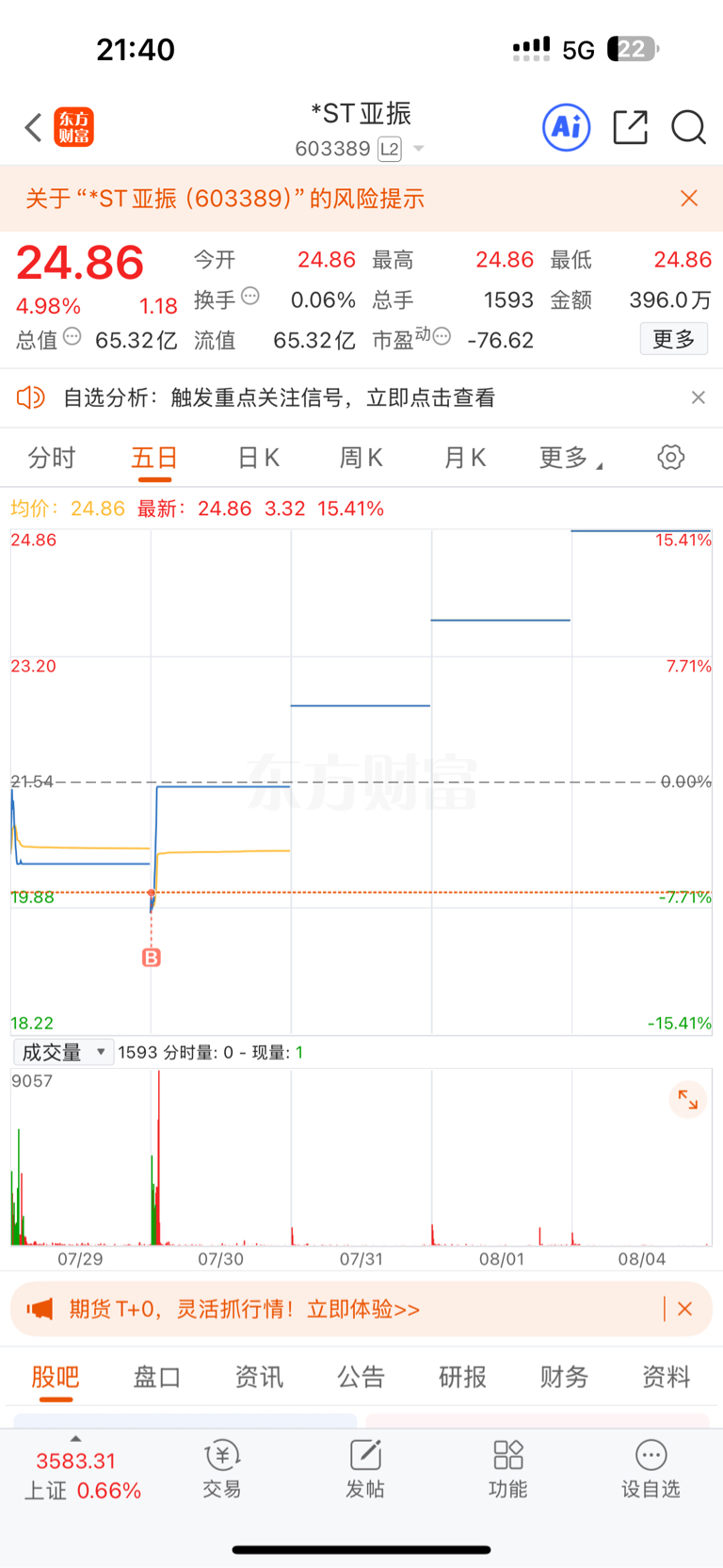The image size is (723, 1568).
Task: Expand stock code 603389 dropdown arrow
Action: (419, 149)
